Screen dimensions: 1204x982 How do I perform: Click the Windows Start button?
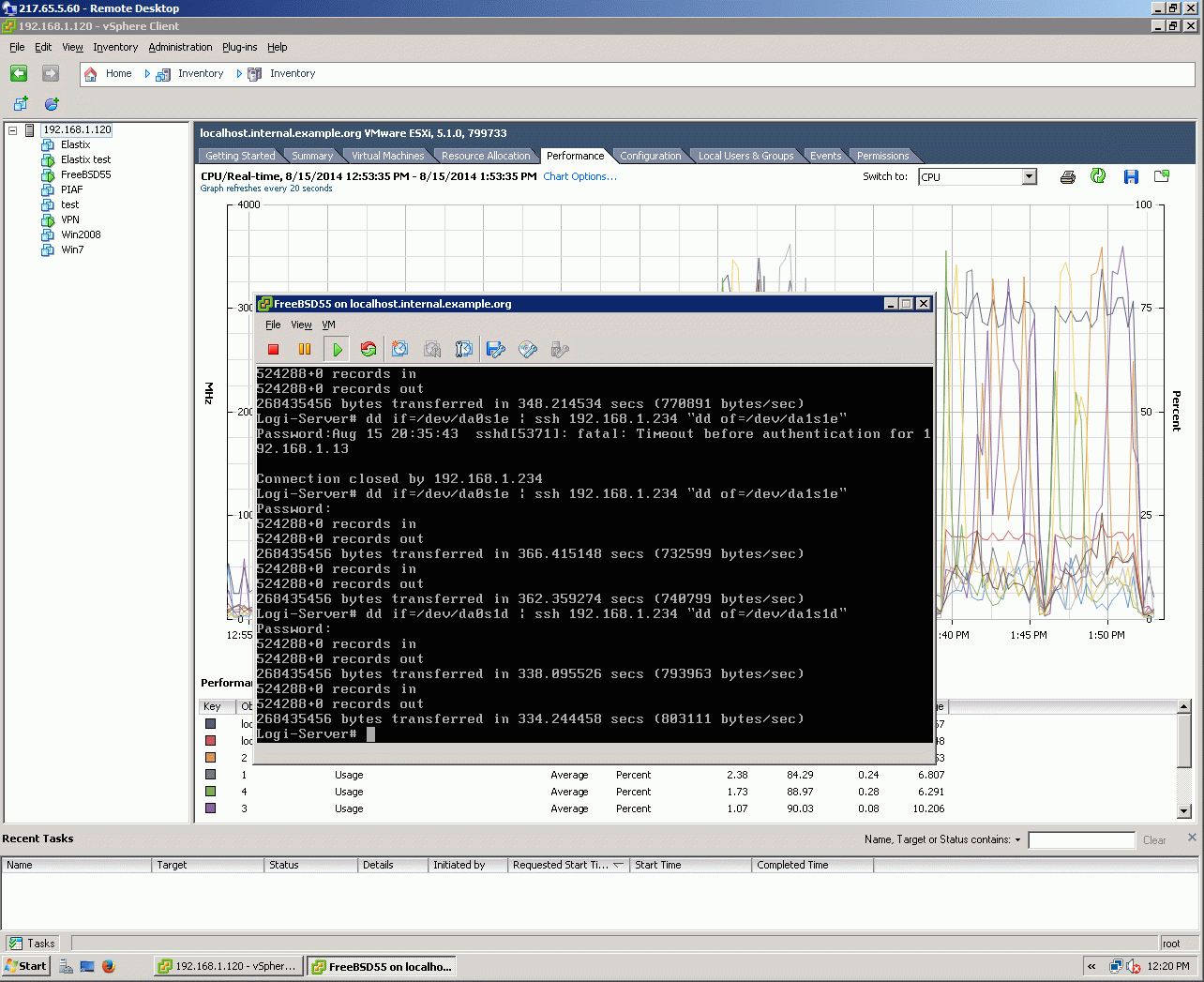[25, 966]
